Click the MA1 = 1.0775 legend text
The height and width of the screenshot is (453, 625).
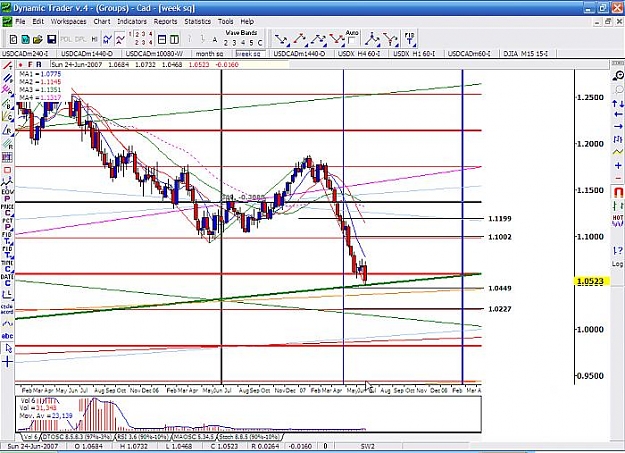[x=40, y=74]
